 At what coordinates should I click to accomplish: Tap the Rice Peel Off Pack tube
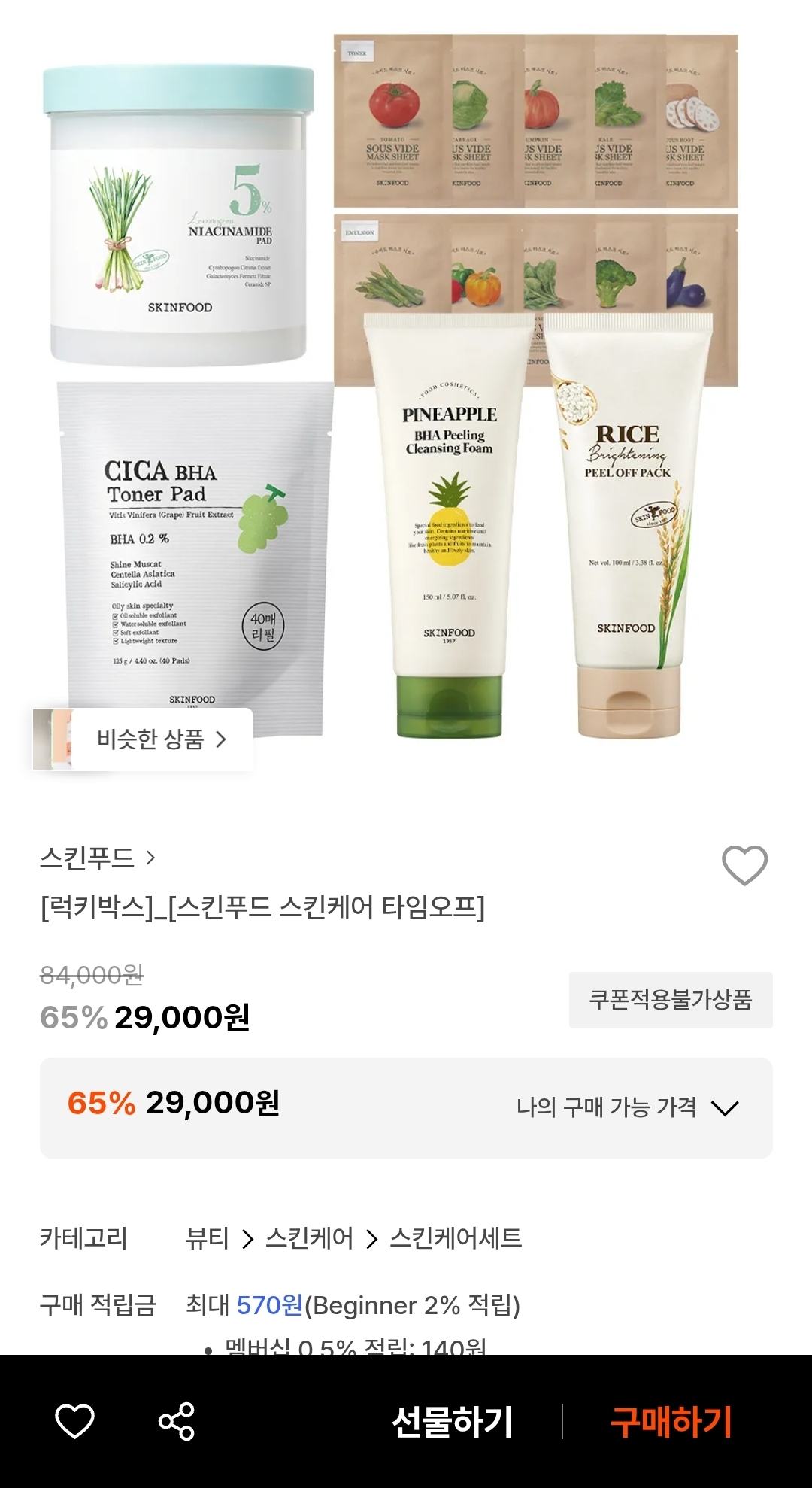(x=627, y=524)
